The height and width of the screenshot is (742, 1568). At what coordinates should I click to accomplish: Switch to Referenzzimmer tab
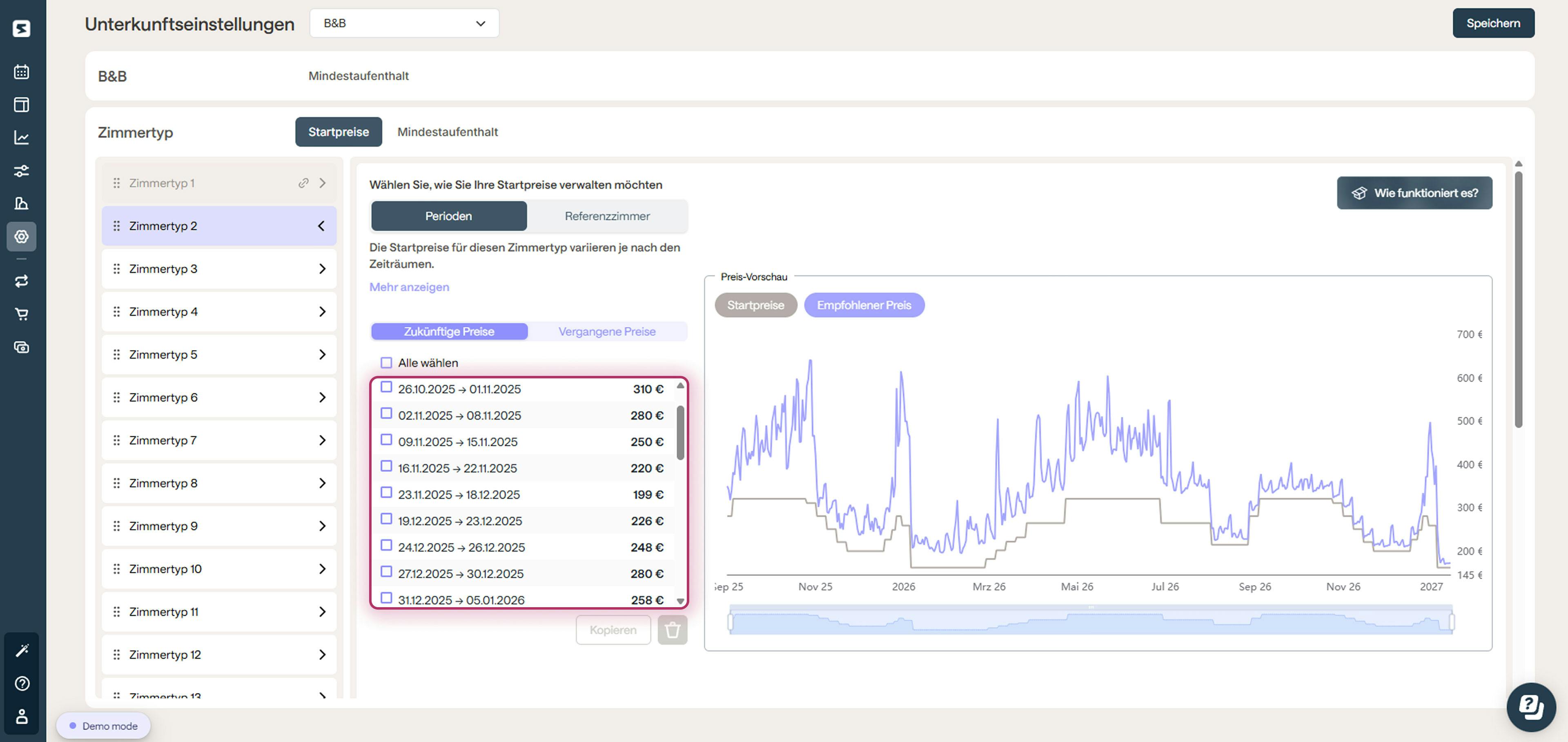click(607, 216)
